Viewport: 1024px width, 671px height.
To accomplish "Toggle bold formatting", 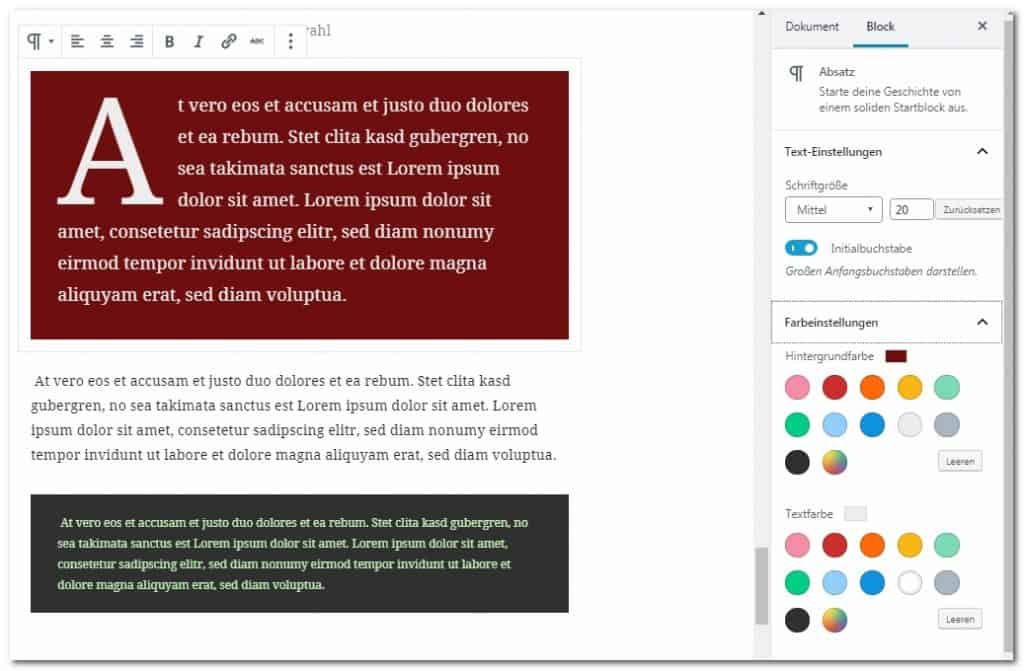I will point(169,42).
